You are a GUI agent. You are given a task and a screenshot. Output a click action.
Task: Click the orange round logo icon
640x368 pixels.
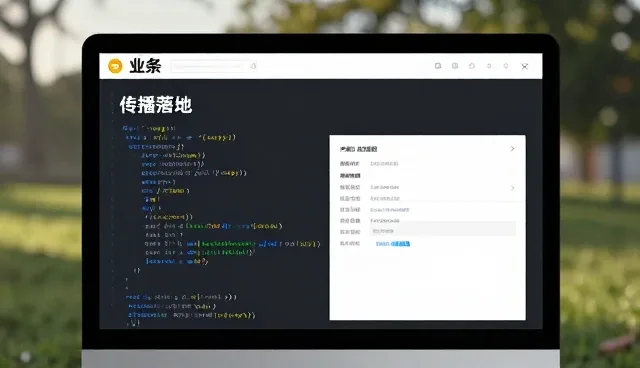115,66
